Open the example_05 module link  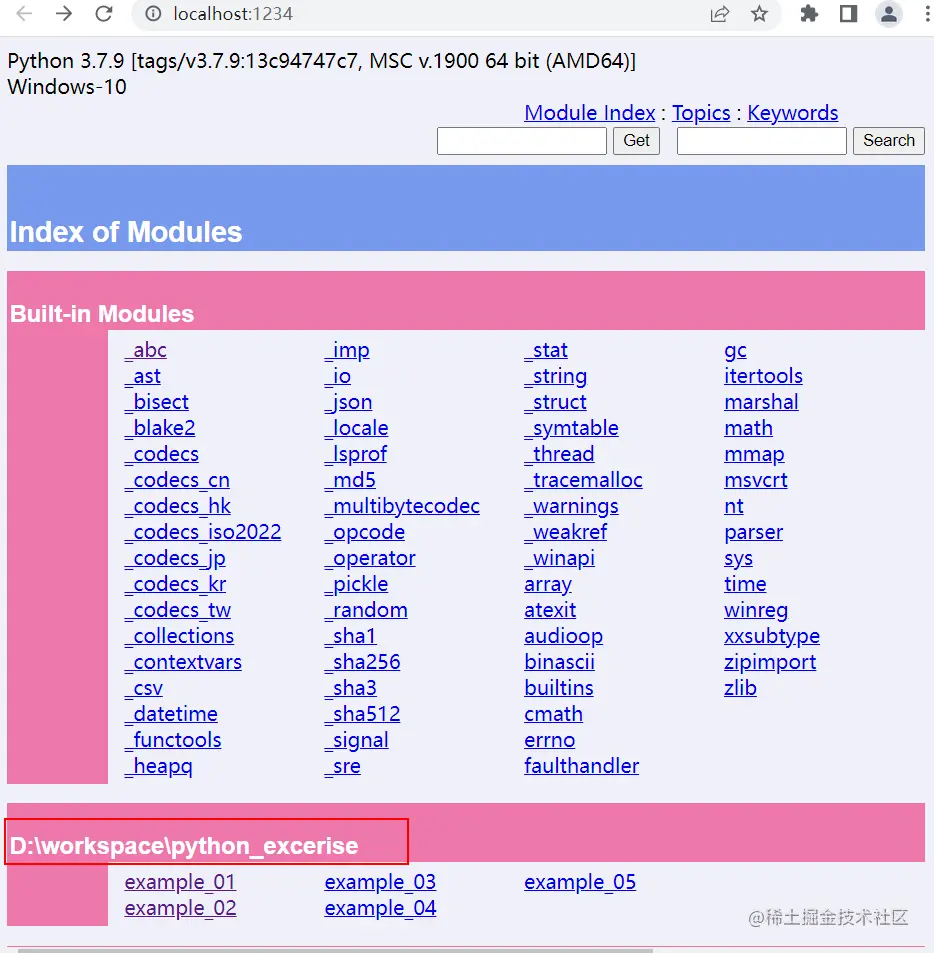580,882
